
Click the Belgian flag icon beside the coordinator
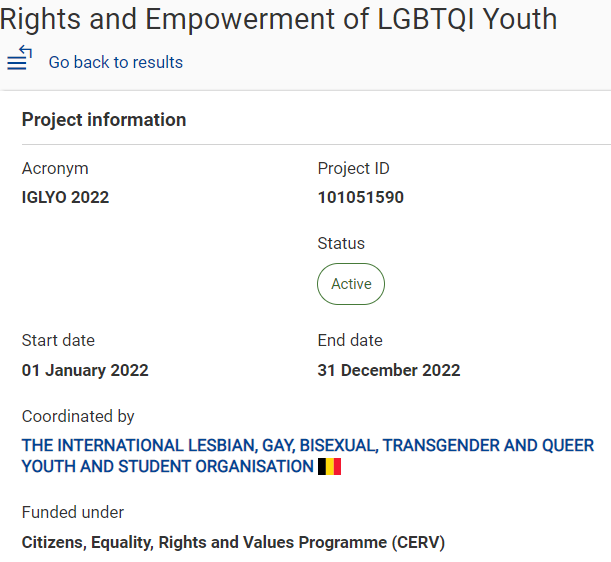coord(329,467)
